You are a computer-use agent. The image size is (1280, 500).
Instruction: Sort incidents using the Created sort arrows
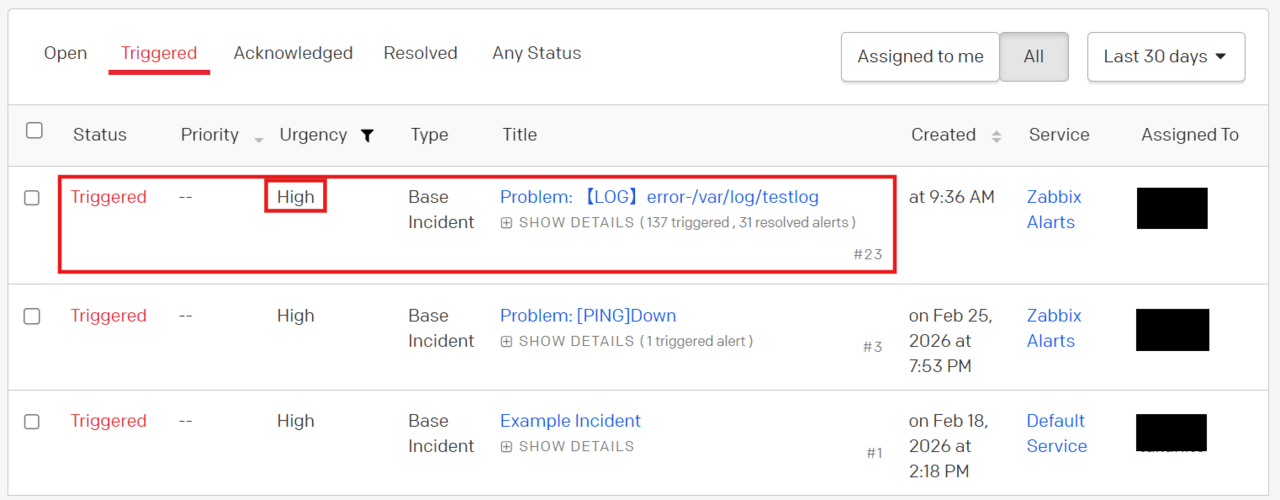tap(996, 136)
